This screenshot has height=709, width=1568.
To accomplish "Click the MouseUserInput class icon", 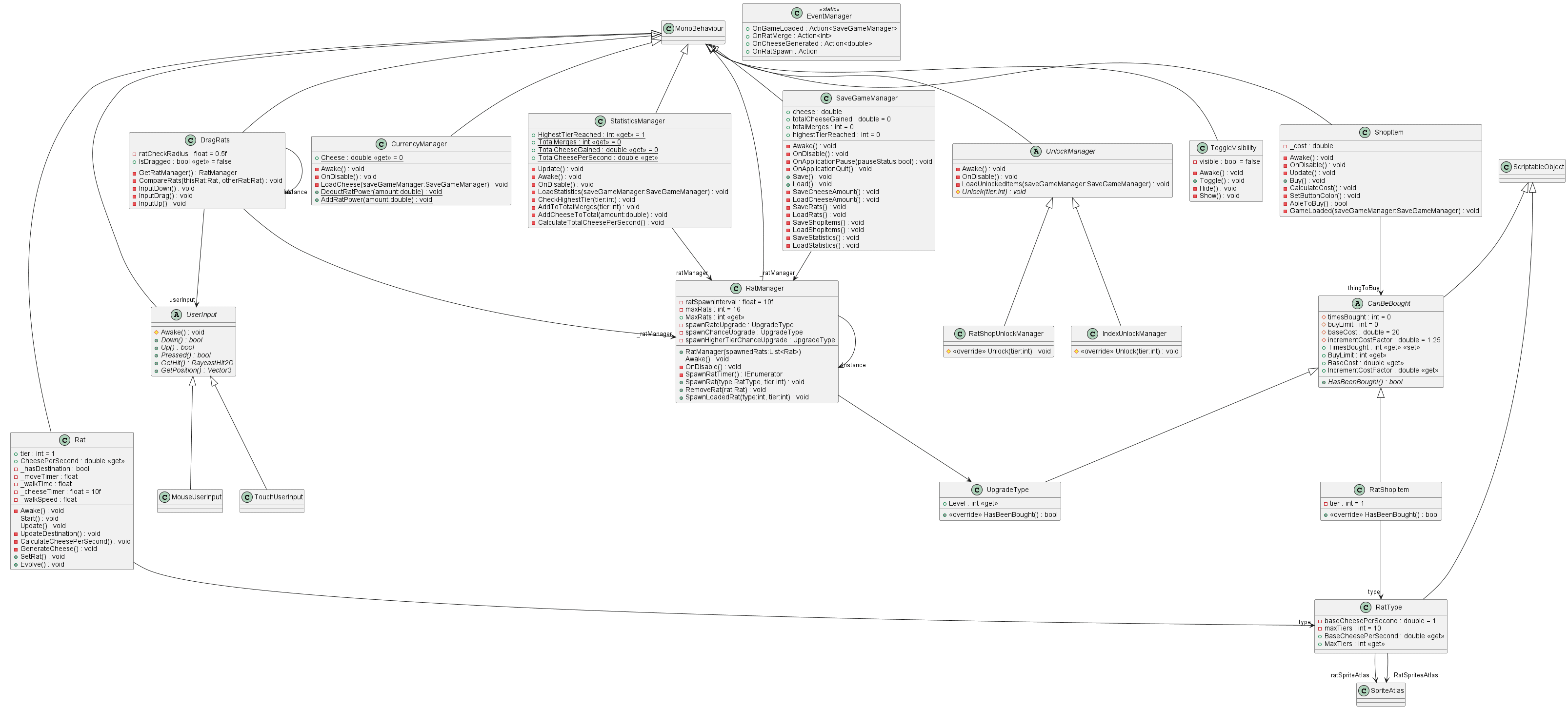I will pyautogui.click(x=164, y=497).
